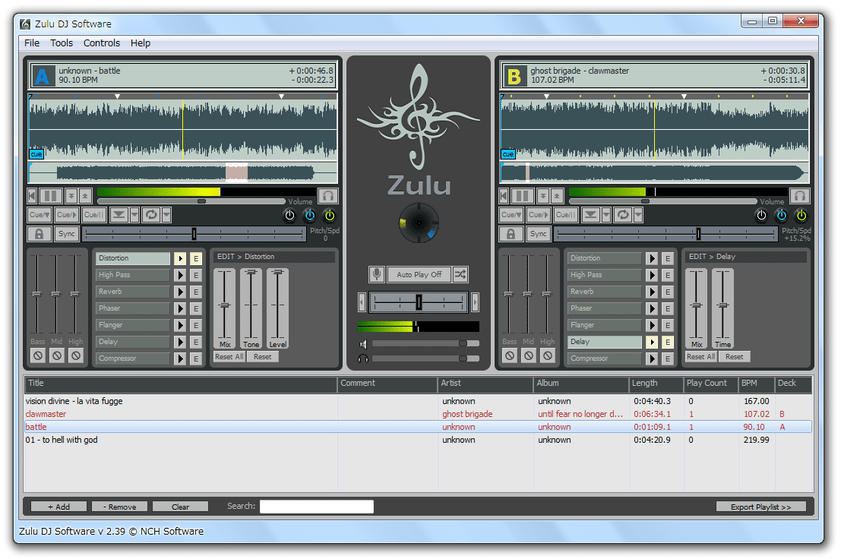841x559 pixels.
Task: Click the green power button on Deck A
Action: [x=329, y=215]
